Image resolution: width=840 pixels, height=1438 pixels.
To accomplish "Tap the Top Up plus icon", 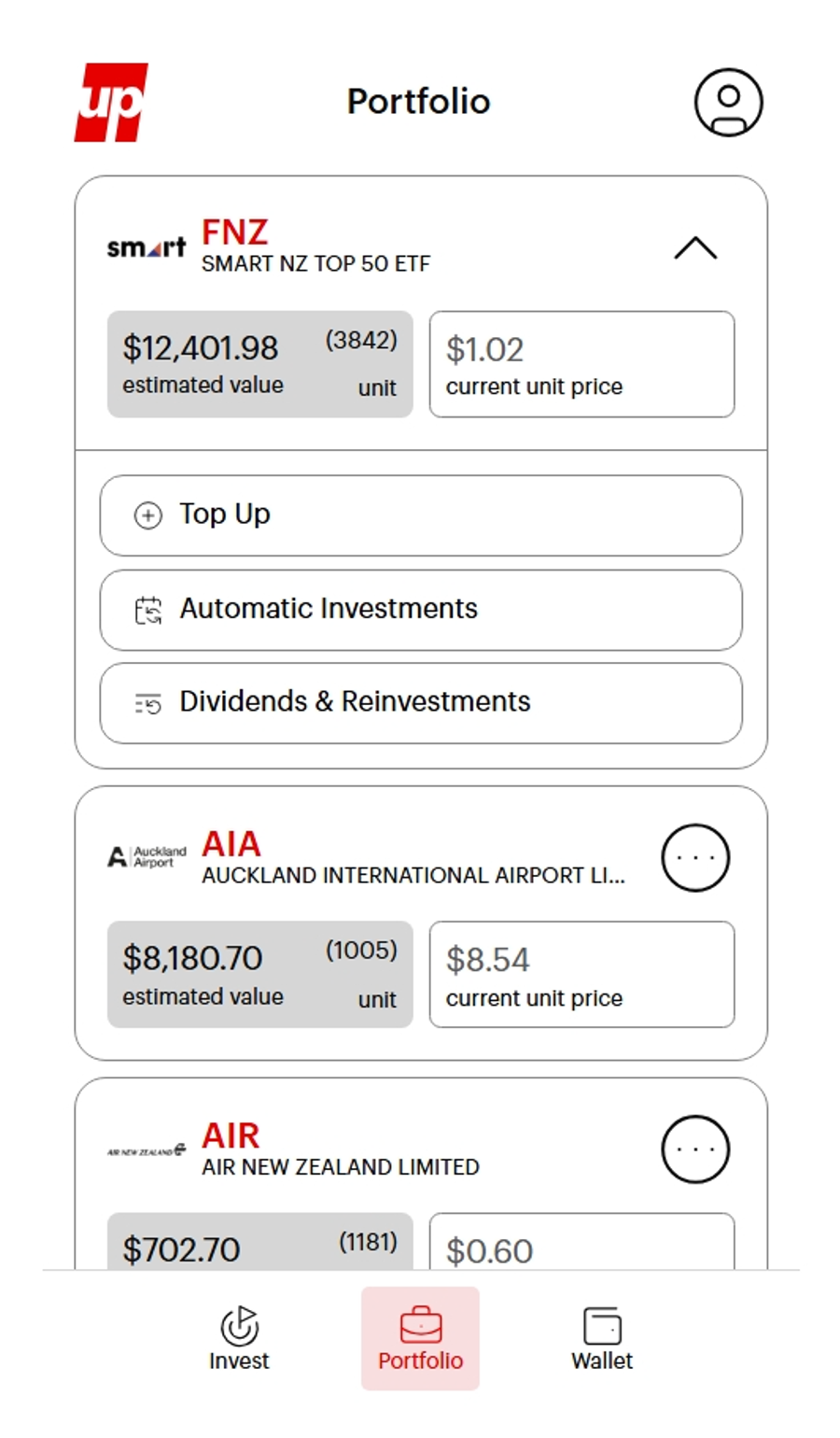I will [147, 515].
